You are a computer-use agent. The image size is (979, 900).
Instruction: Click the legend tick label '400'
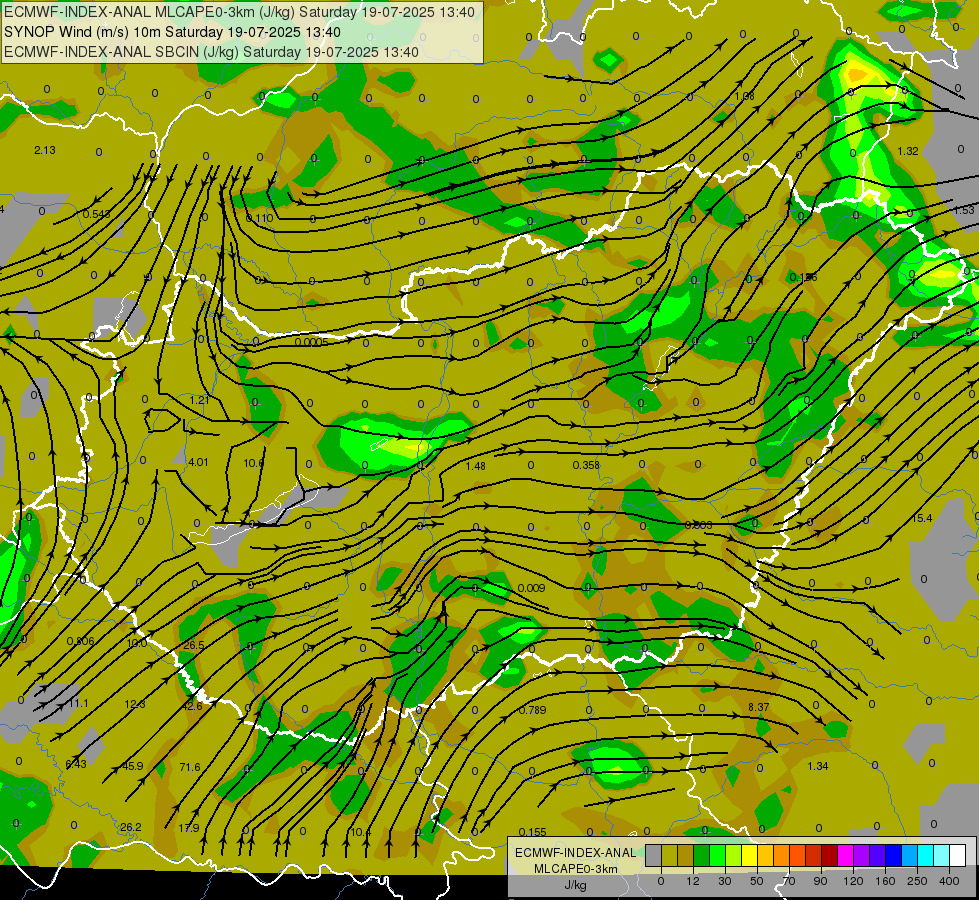949,881
